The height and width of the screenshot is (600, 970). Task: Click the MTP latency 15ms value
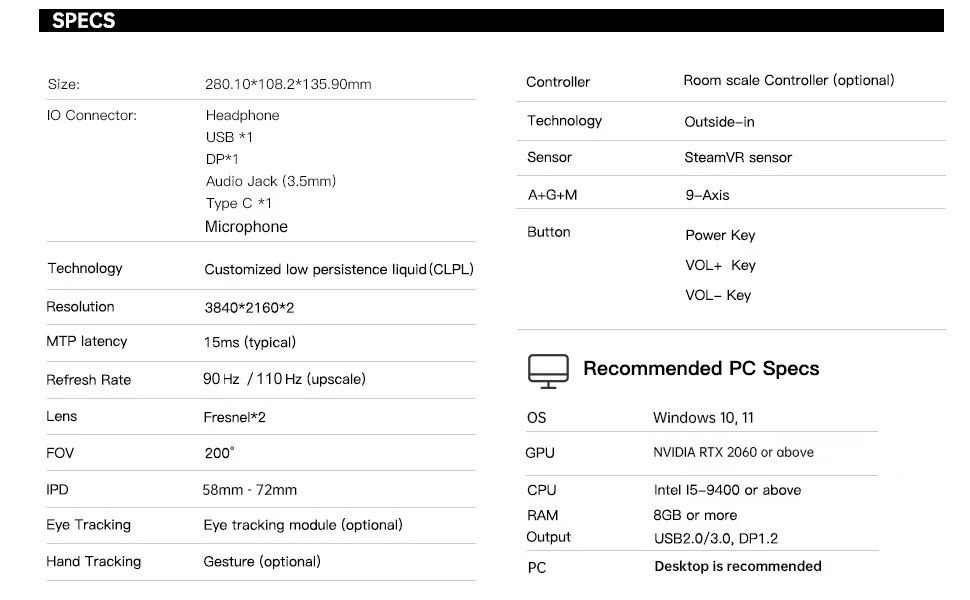(x=250, y=342)
